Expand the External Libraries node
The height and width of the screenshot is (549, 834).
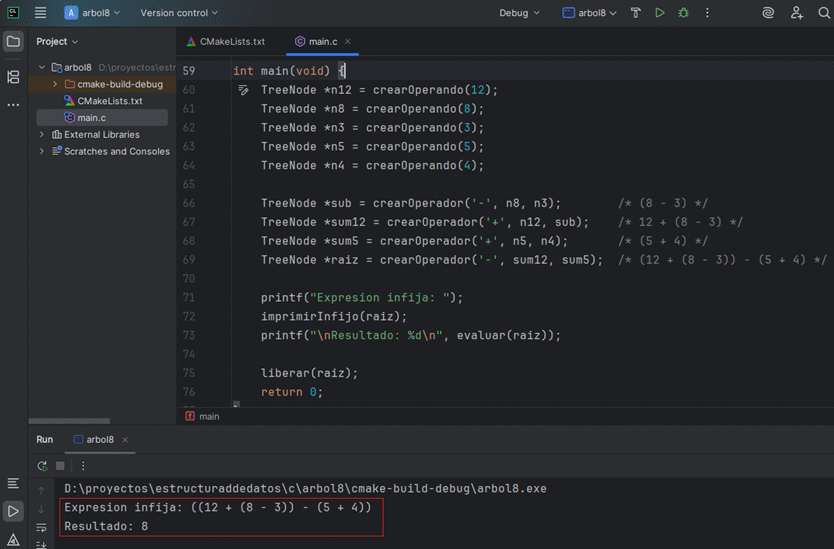click(41, 135)
